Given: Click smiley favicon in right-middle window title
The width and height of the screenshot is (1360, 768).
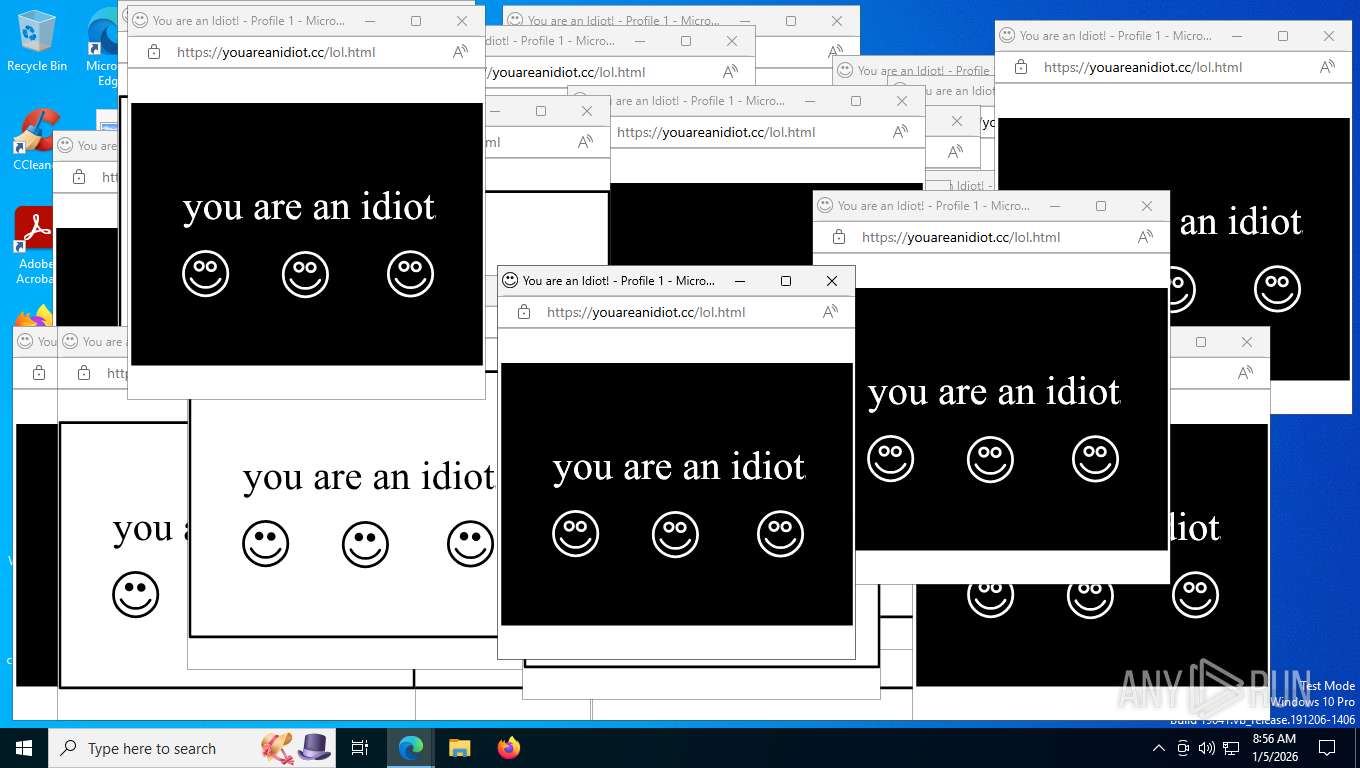Looking at the screenshot, I should point(824,205).
